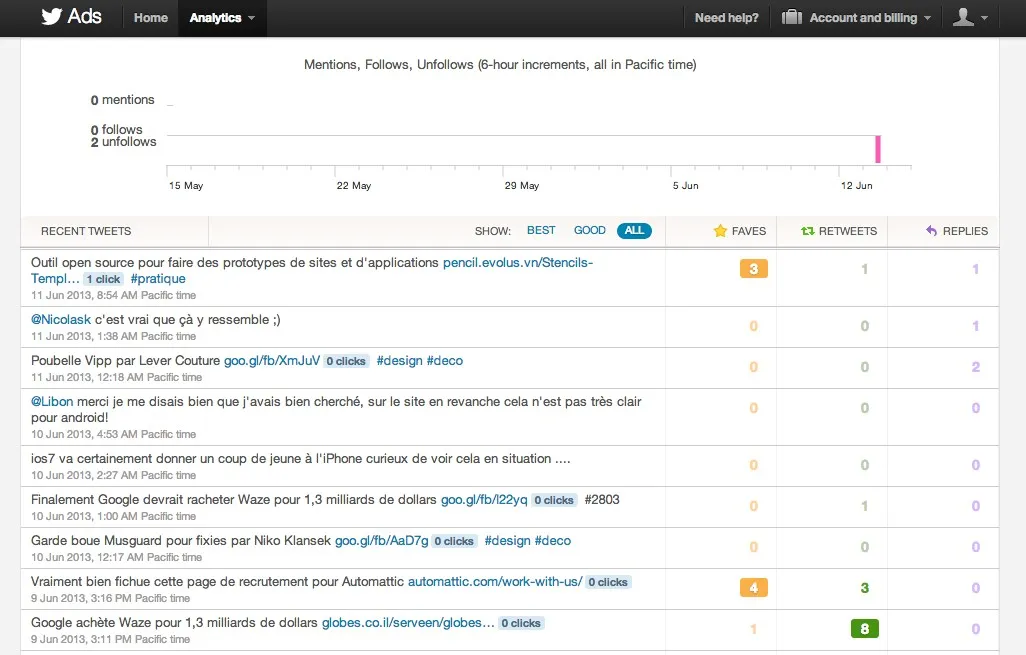Click the 22 May axis label
Image resolution: width=1026 pixels, height=655 pixels.
tap(353, 186)
